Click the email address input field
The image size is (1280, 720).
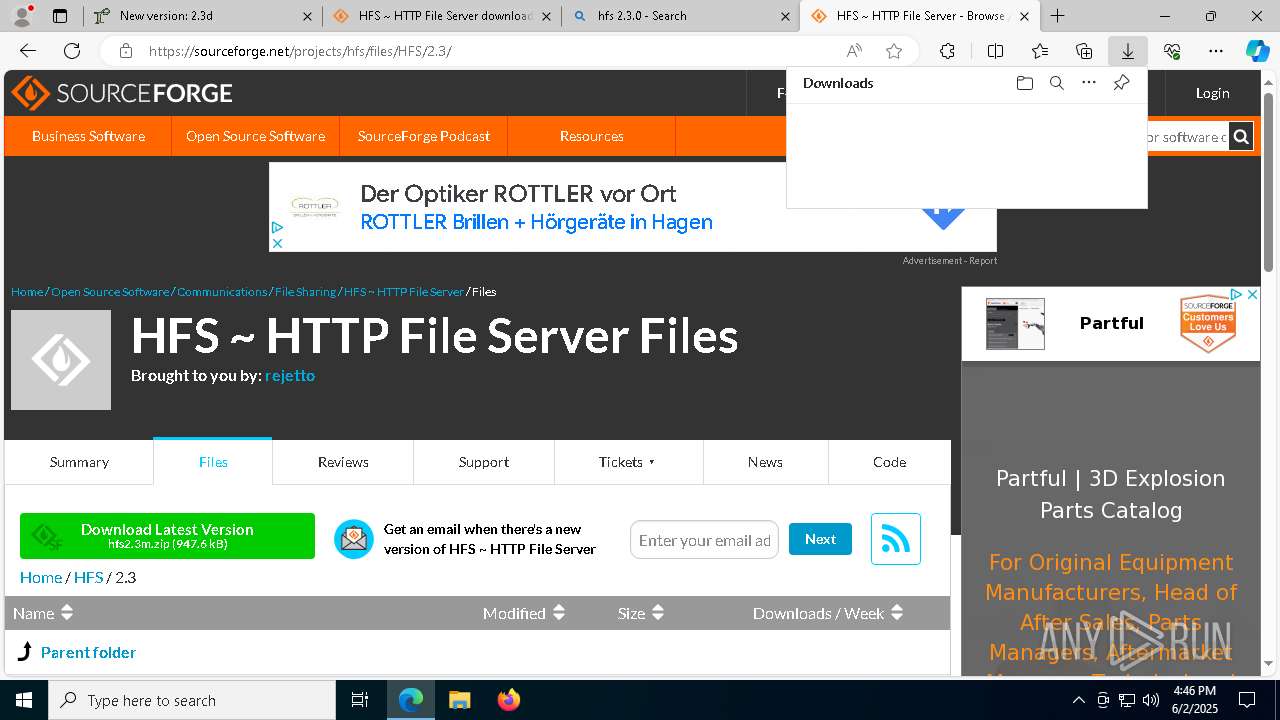[704, 540]
